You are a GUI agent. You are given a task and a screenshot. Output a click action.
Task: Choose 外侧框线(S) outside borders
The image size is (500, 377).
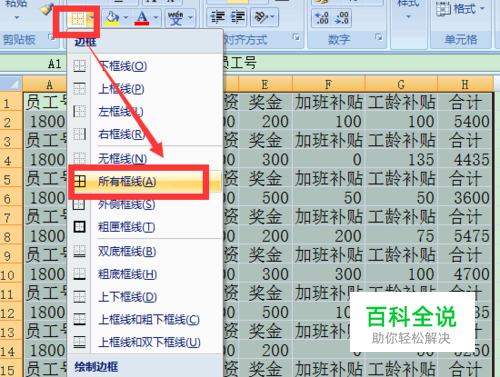coord(145,204)
